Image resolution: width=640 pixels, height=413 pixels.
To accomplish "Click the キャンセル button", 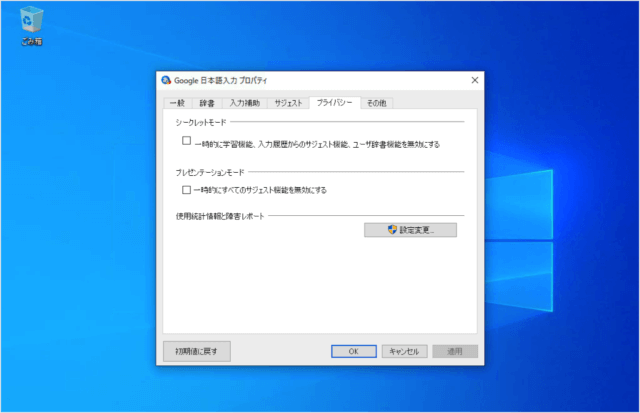I will 404,351.
